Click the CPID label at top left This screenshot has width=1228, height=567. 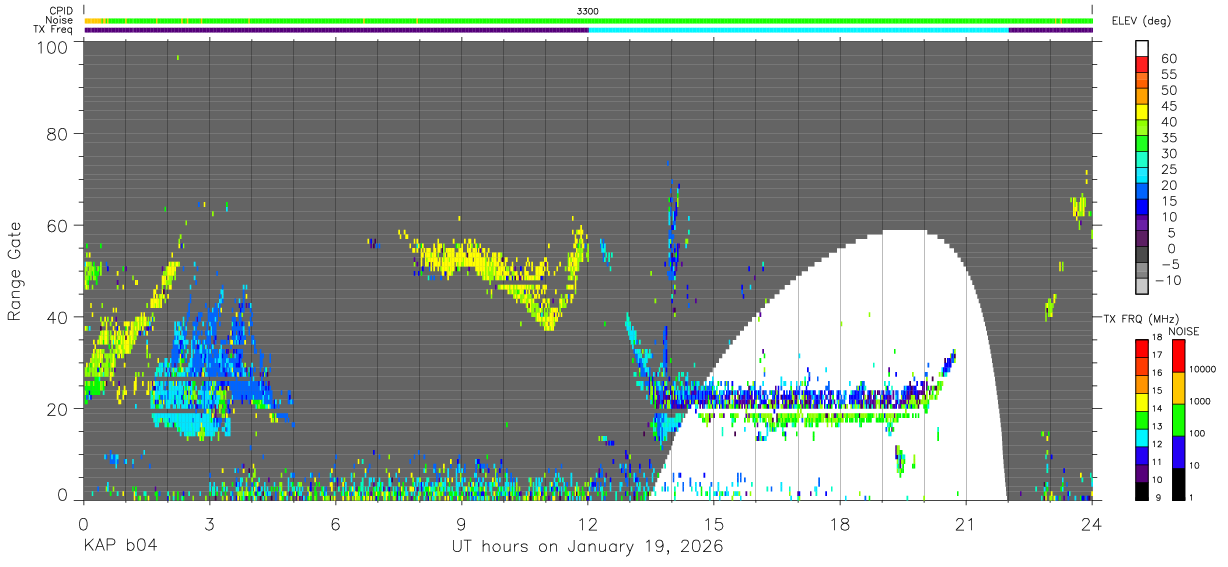click(x=60, y=11)
